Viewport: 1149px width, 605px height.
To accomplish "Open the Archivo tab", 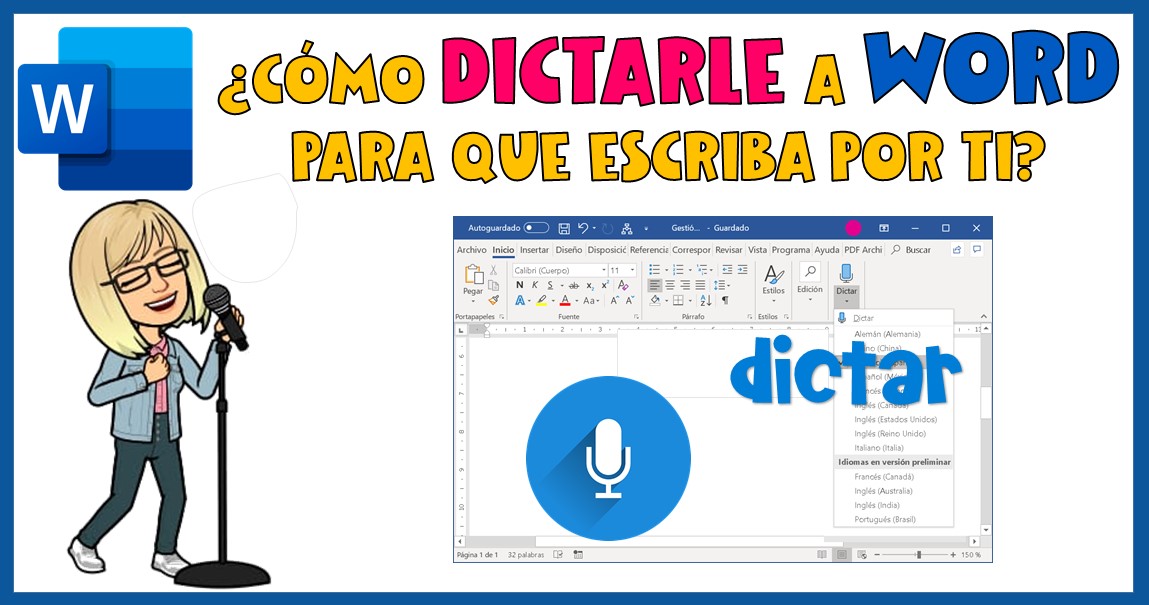I will pos(471,250).
